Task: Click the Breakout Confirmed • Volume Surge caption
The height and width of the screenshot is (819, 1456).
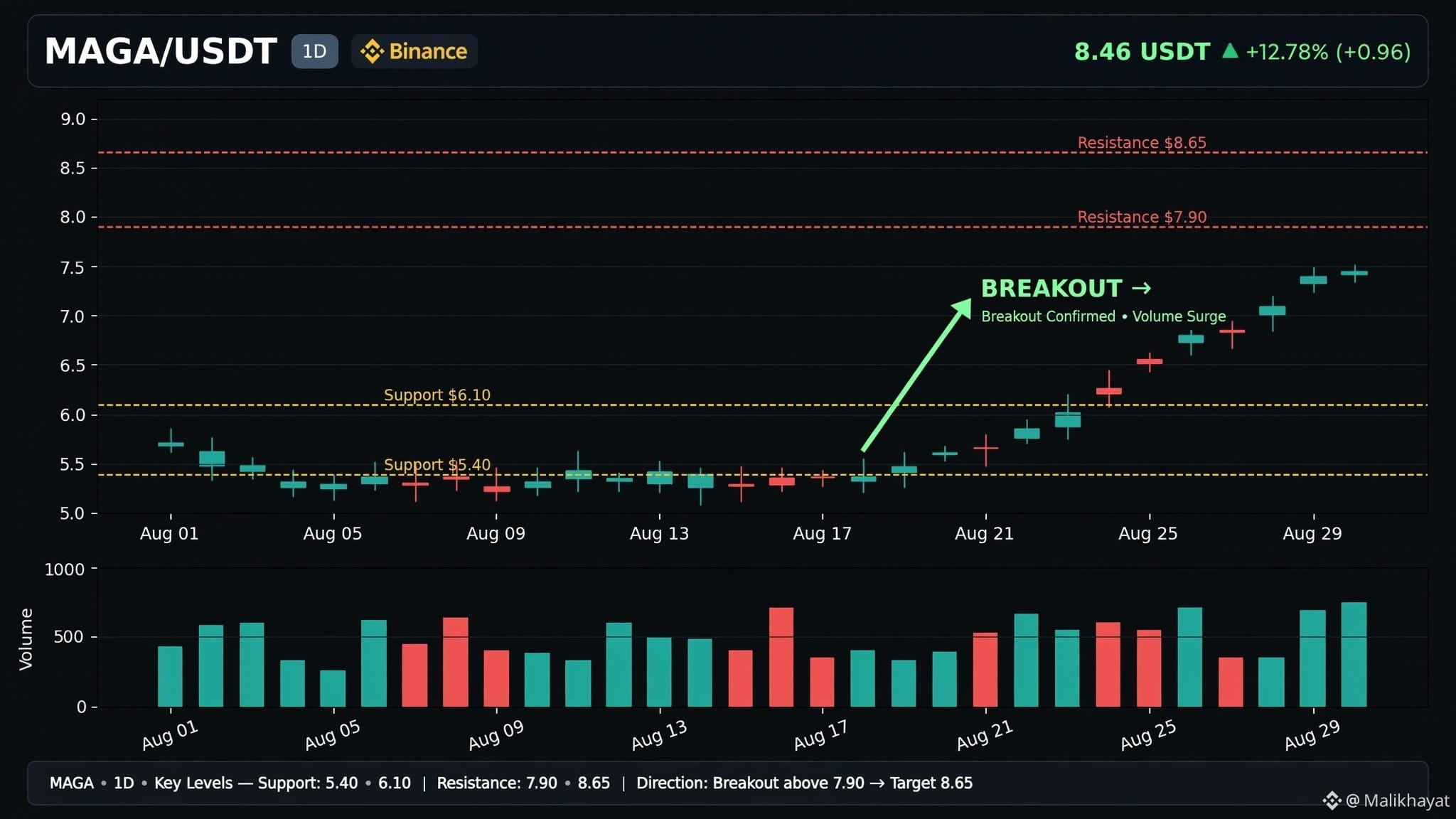Action: pyautogui.click(x=1103, y=316)
